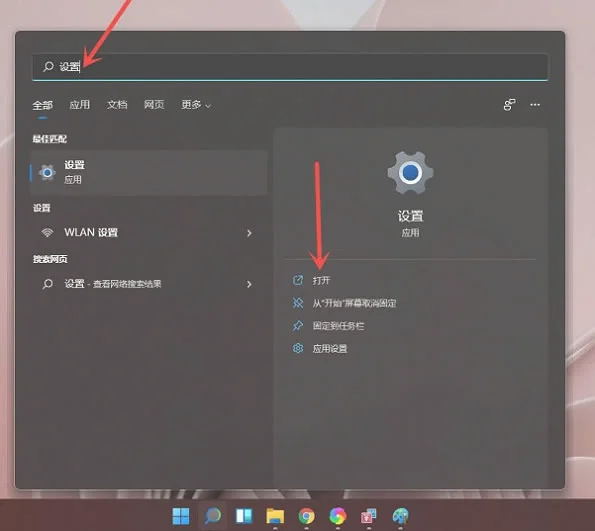Image resolution: width=595 pixels, height=531 pixels.
Task: Click the search box containing 设置
Action: [290, 67]
